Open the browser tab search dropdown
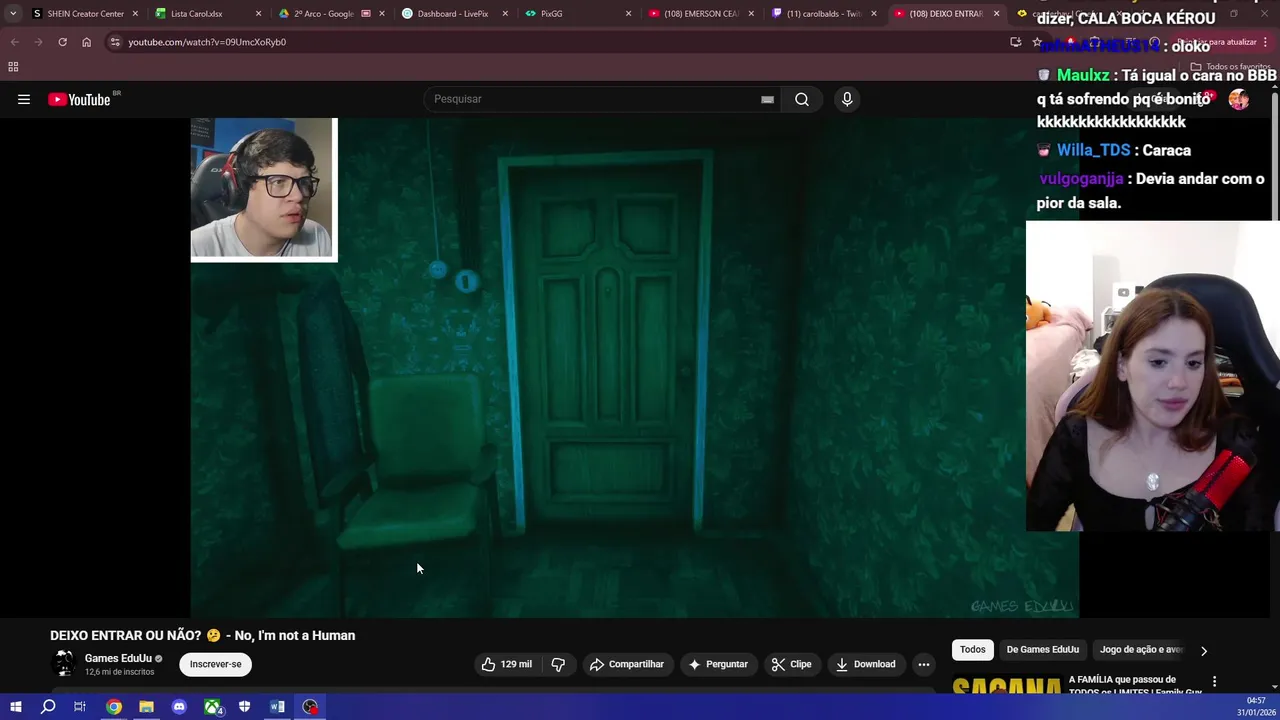 point(13,14)
